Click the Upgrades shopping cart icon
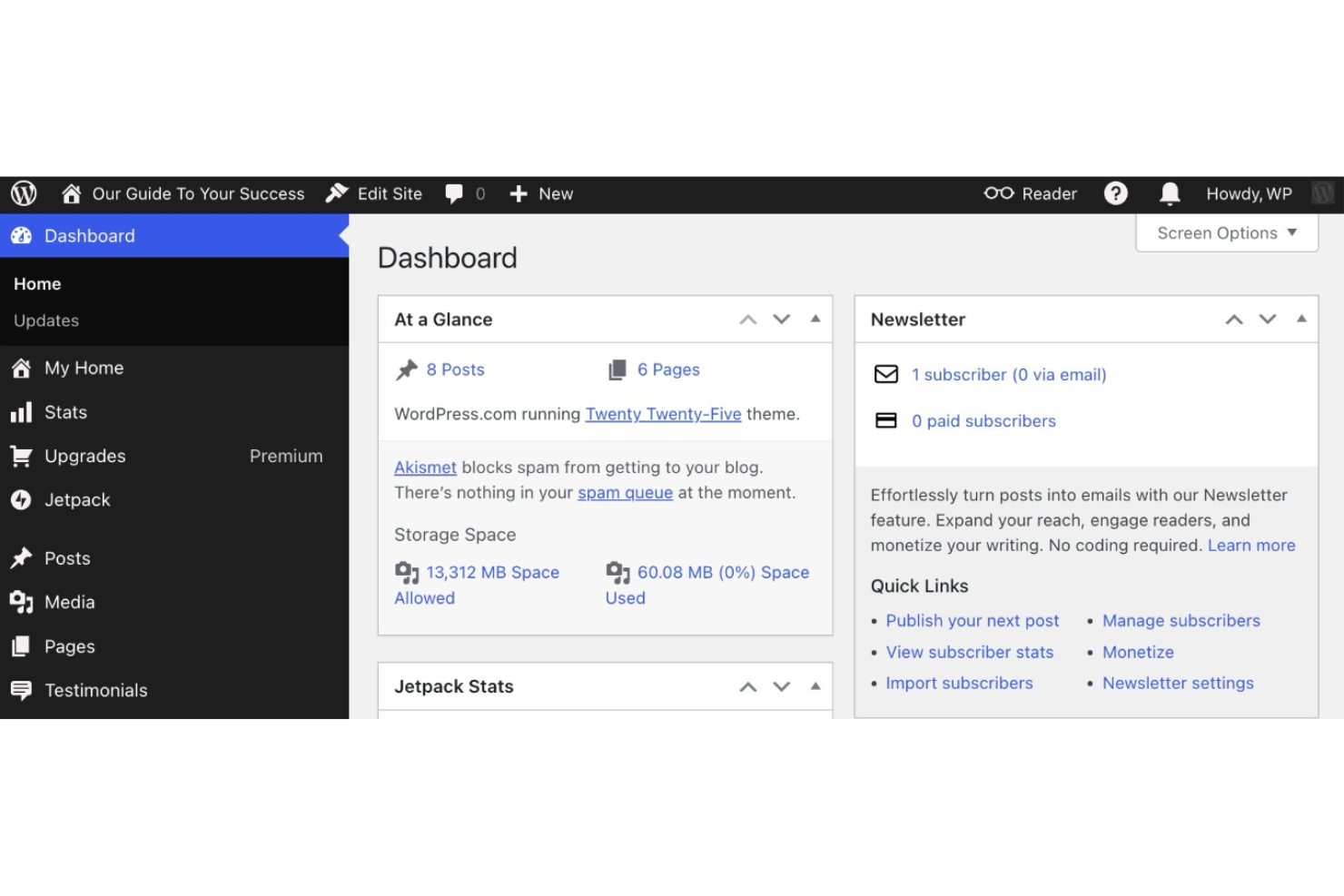The width and height of the screenshot is (1344, 896). 20,456
